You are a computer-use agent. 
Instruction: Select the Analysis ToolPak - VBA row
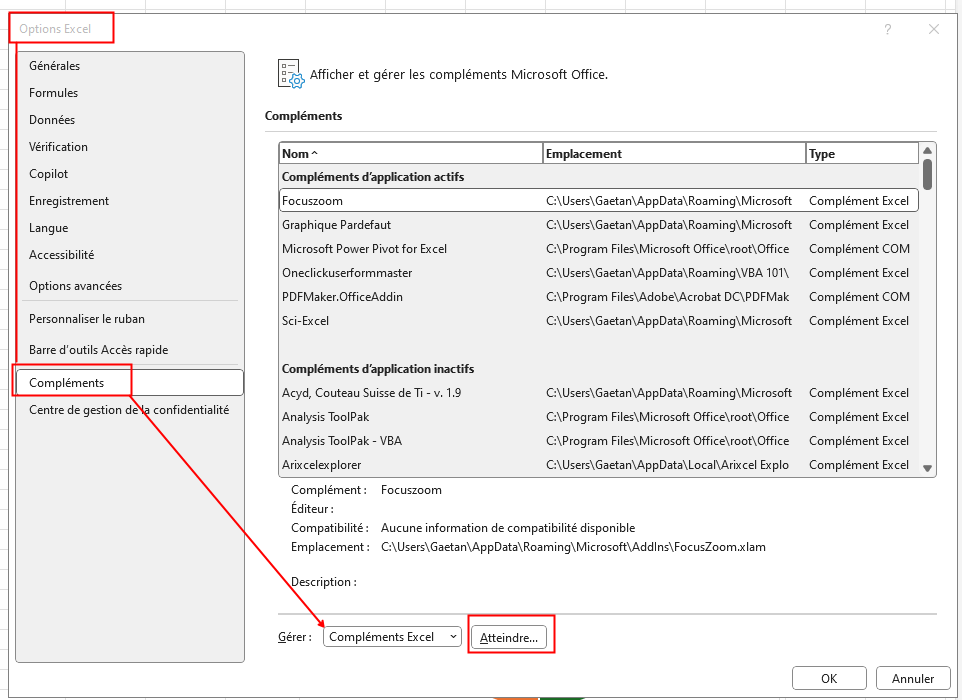coord(342,441)
